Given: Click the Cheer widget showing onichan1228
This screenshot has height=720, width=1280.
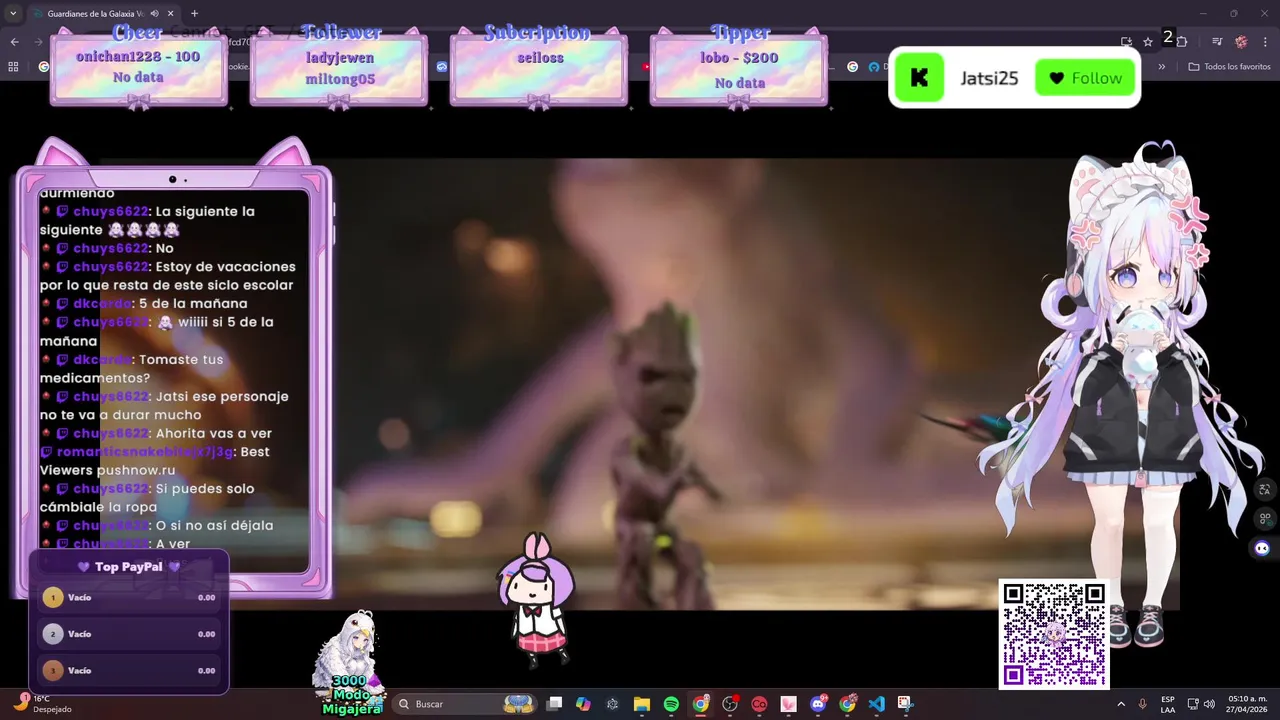Looking at the screenshot, I should tap(138, 67).
